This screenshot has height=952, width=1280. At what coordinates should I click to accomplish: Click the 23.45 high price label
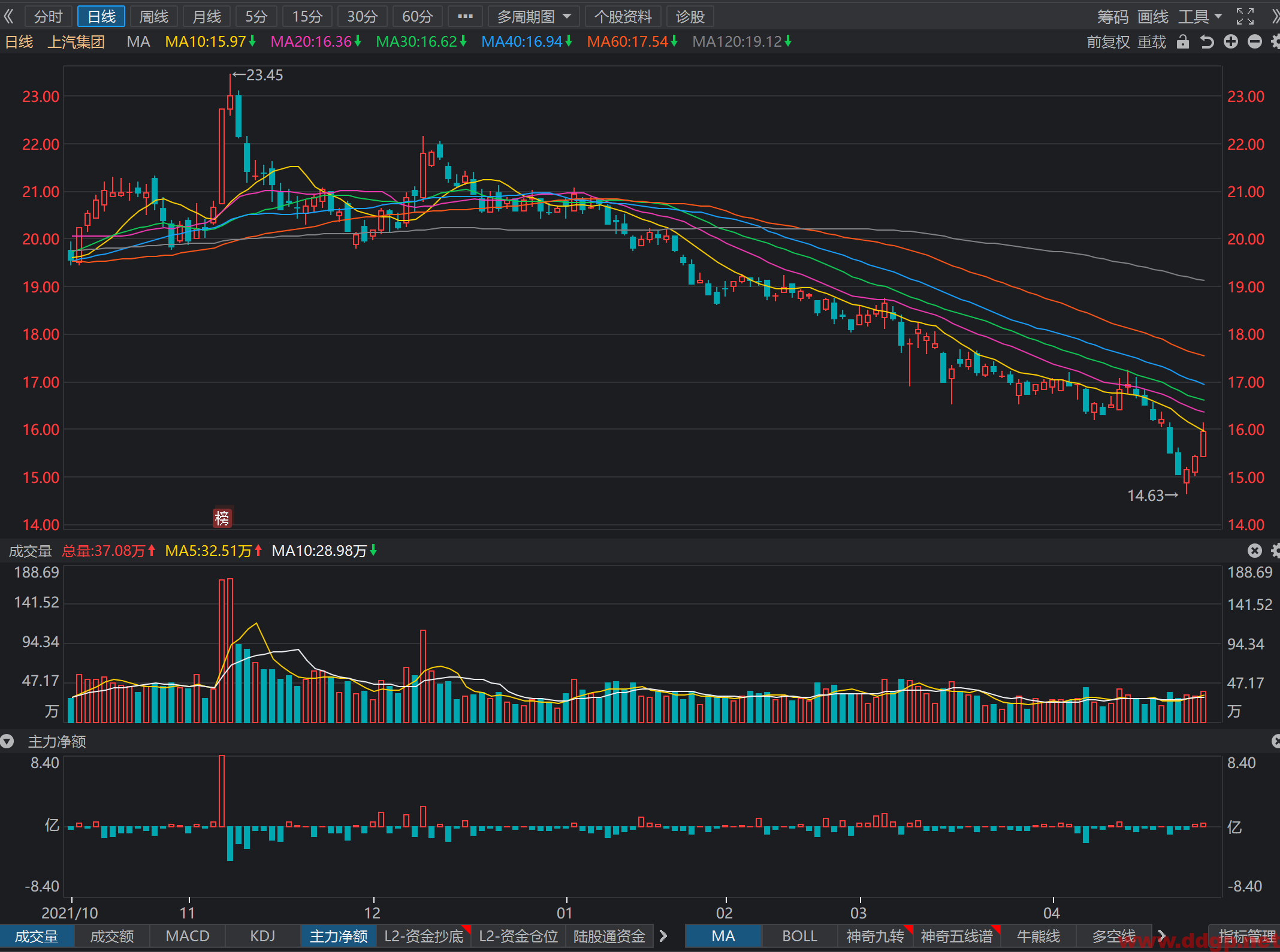(264, 75)
